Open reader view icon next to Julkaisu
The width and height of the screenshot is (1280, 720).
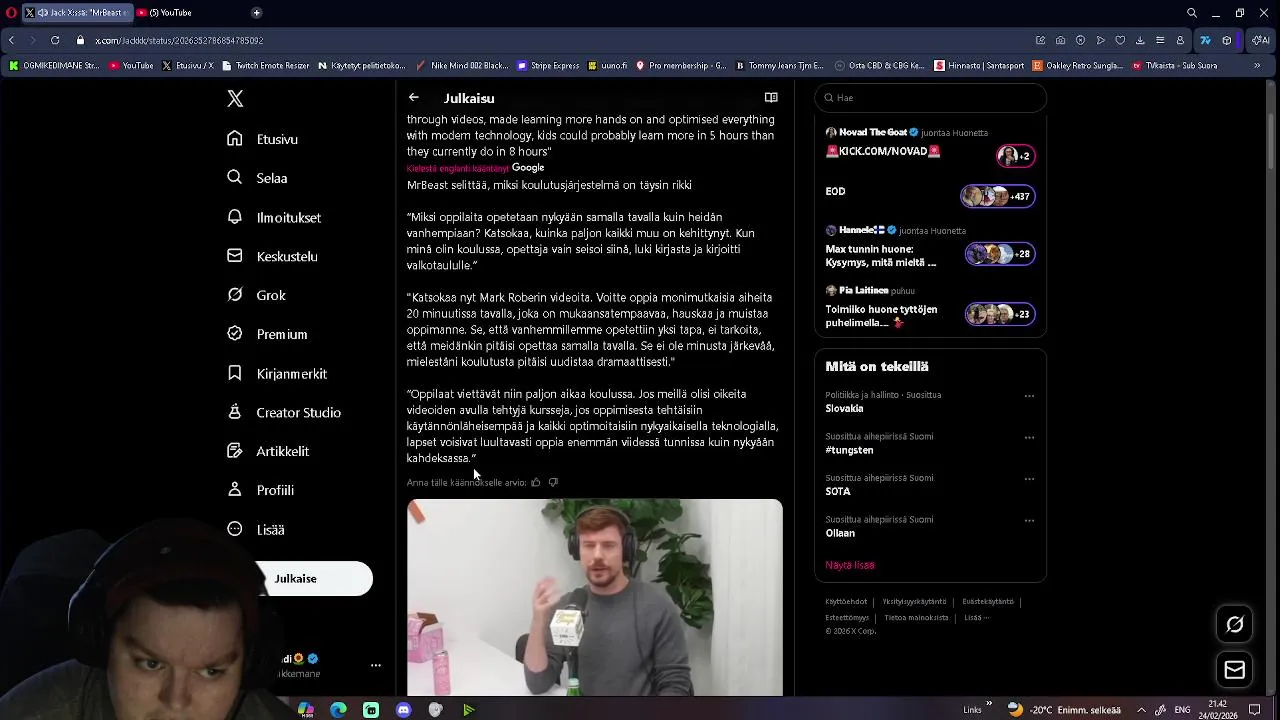click(771, 98)
